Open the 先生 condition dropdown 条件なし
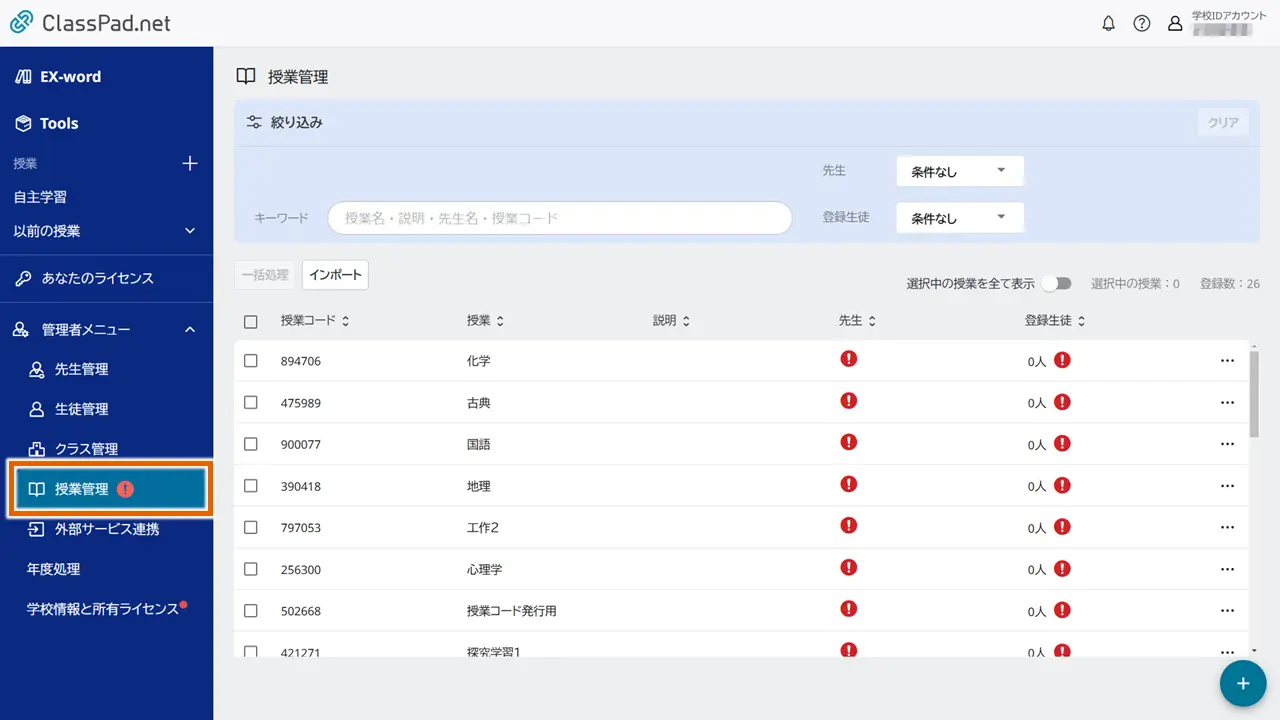This screenshot has height=720, width=1280. coord(959,170)
